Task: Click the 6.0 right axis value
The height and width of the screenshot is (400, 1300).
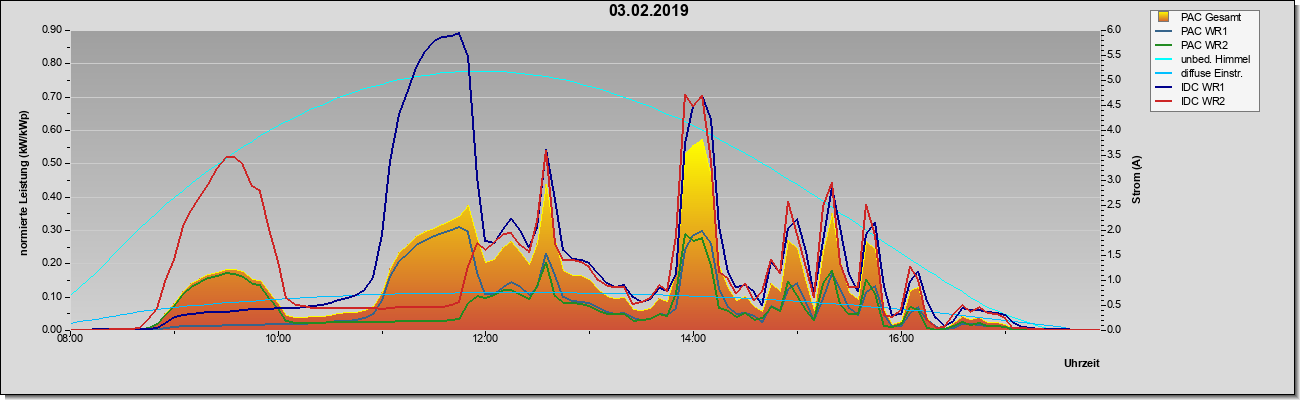Action: [x=1115, y=30]
